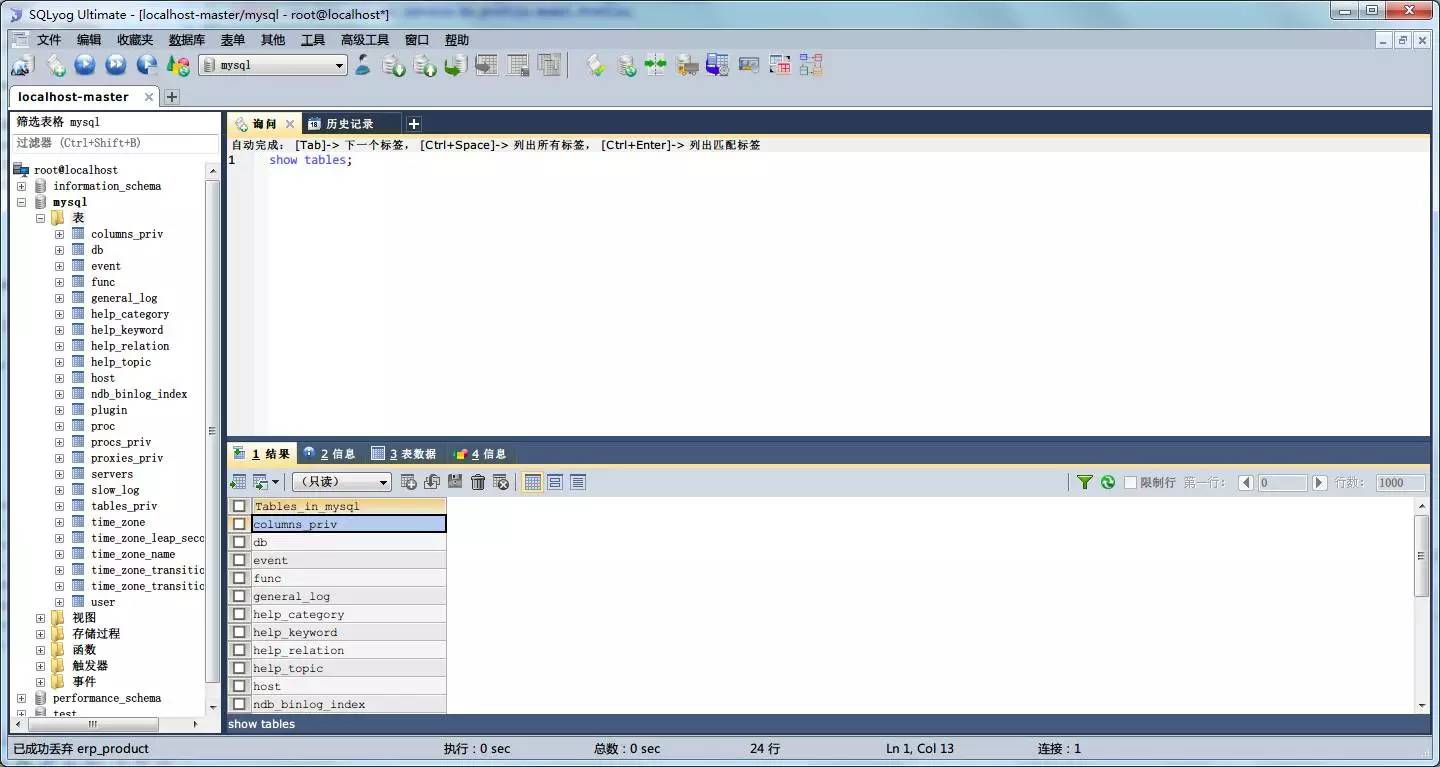Click the duplicate row icon in results
1440x767 pixels.
(432, 482)
